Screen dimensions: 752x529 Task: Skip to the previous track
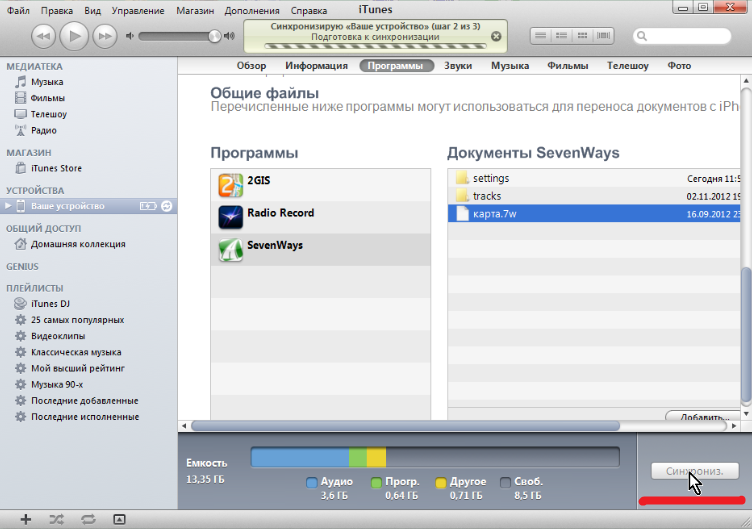coord(43,37)
